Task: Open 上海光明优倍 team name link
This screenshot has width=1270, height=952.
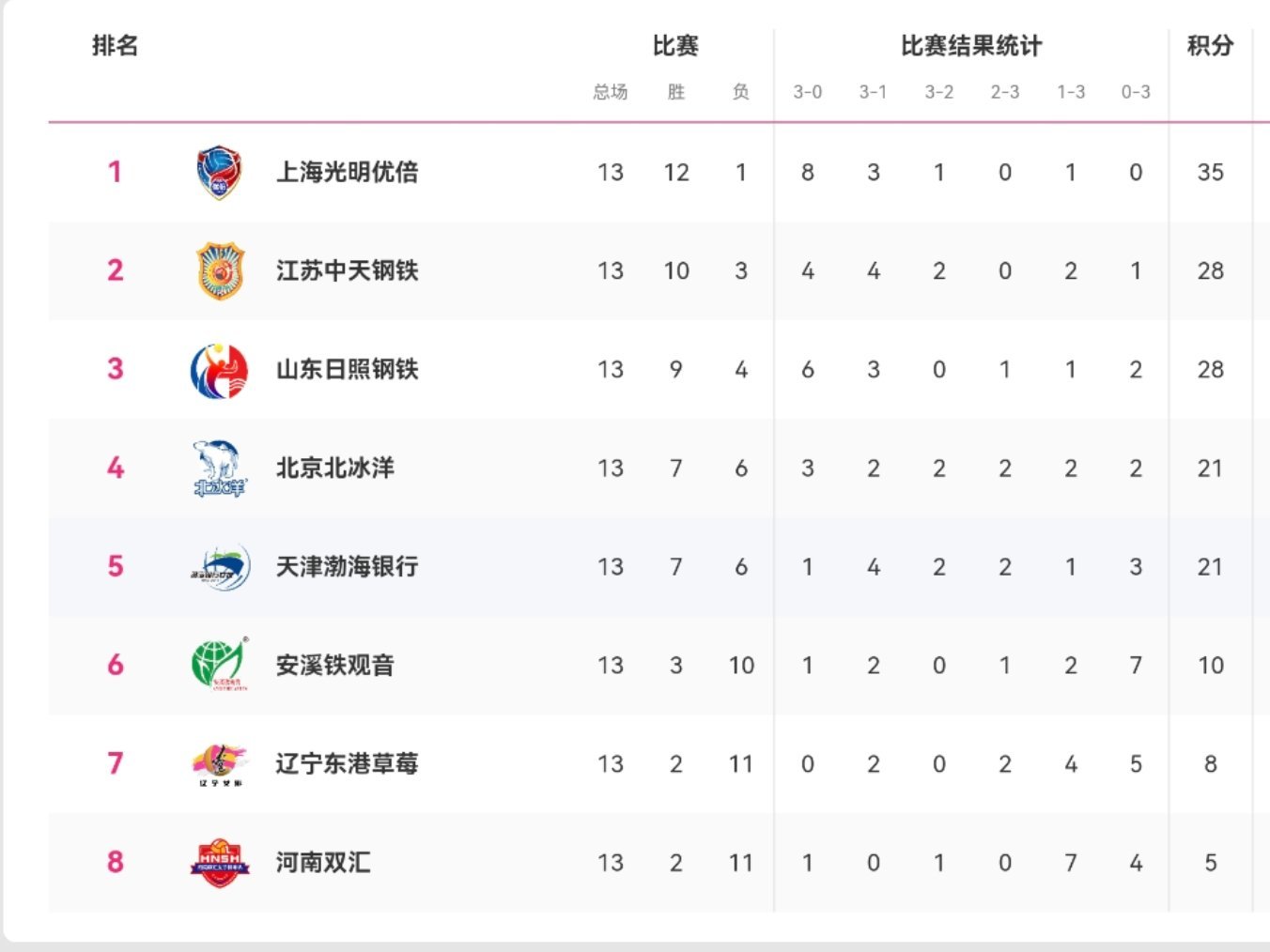Action: 347,173
